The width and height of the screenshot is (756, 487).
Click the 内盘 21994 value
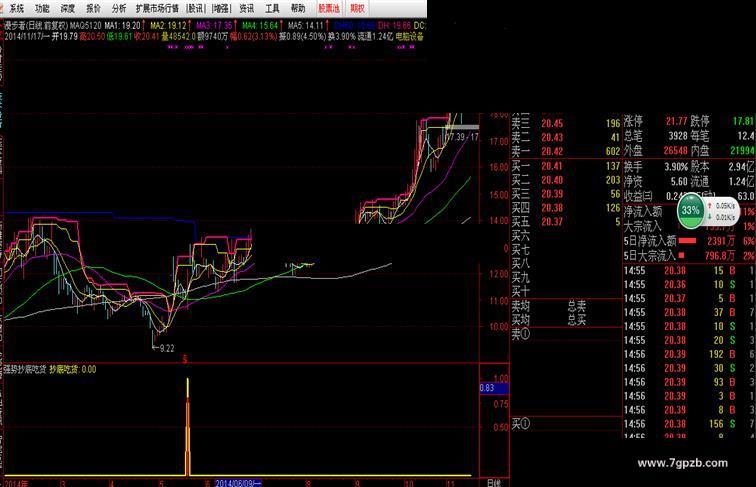(742, 151)
